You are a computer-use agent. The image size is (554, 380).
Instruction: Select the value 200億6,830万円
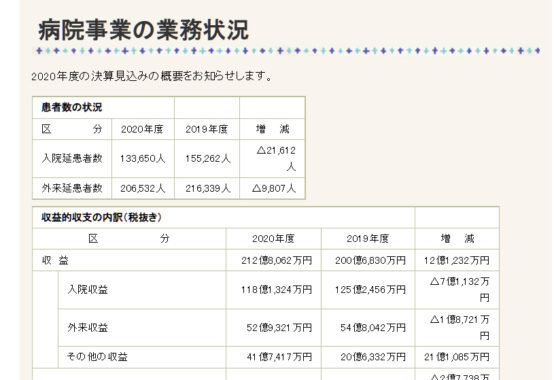370,261
